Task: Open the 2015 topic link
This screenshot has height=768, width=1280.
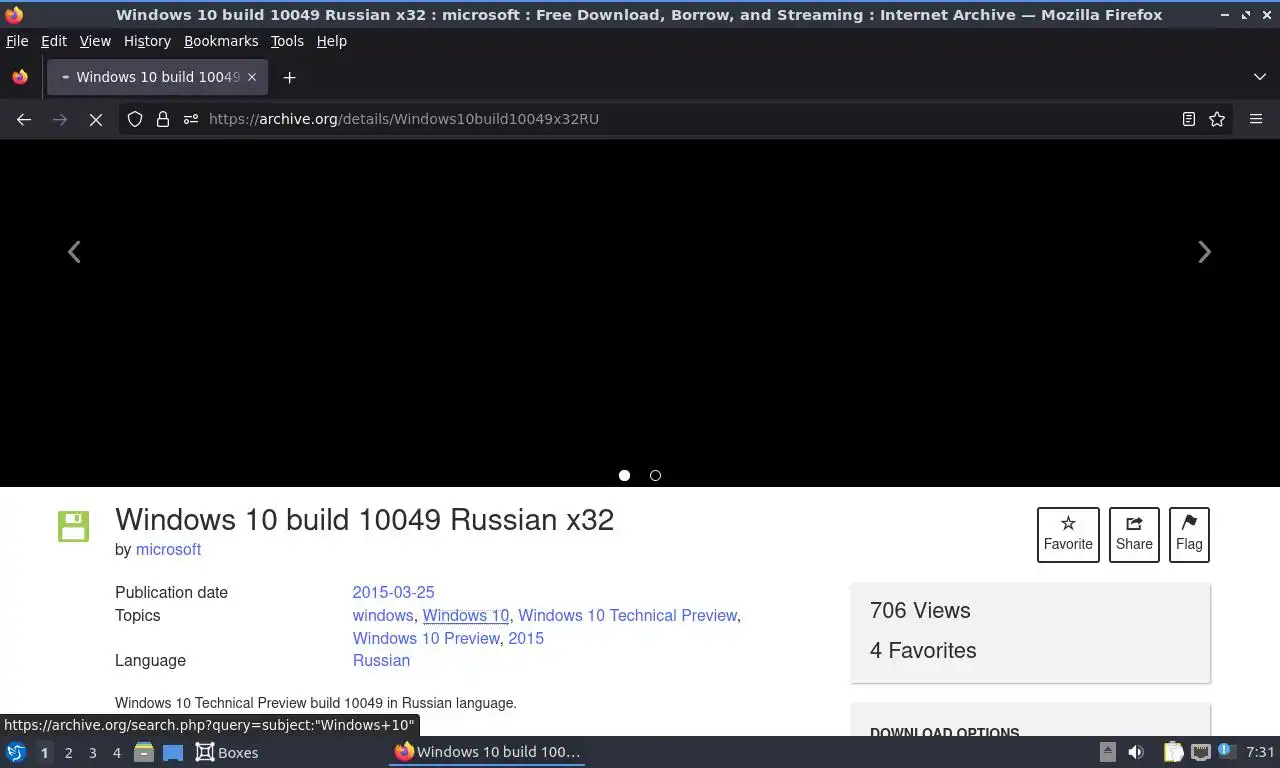Action: pyautogui.click(x=526, y=638)
